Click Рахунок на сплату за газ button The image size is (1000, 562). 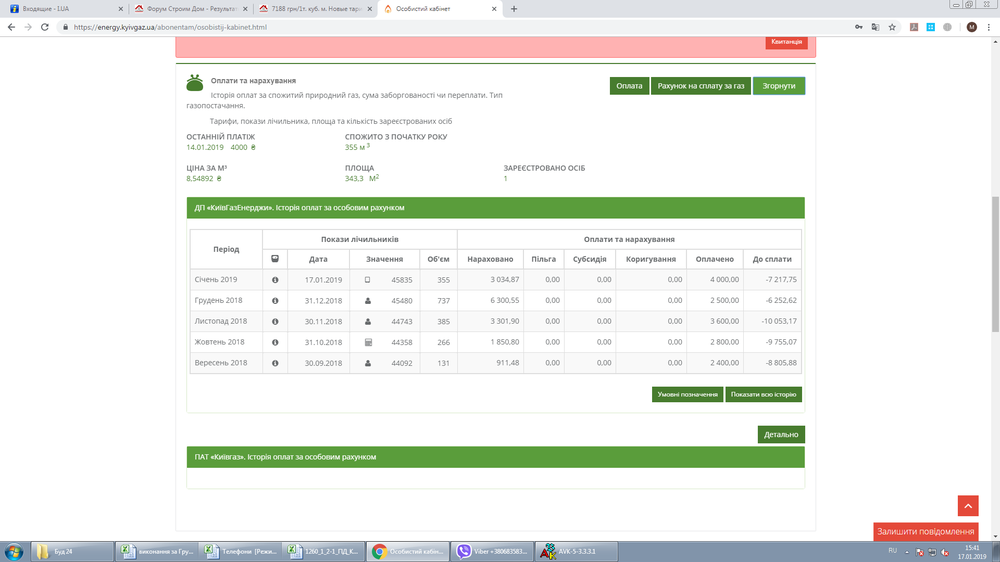pos(700,85)
